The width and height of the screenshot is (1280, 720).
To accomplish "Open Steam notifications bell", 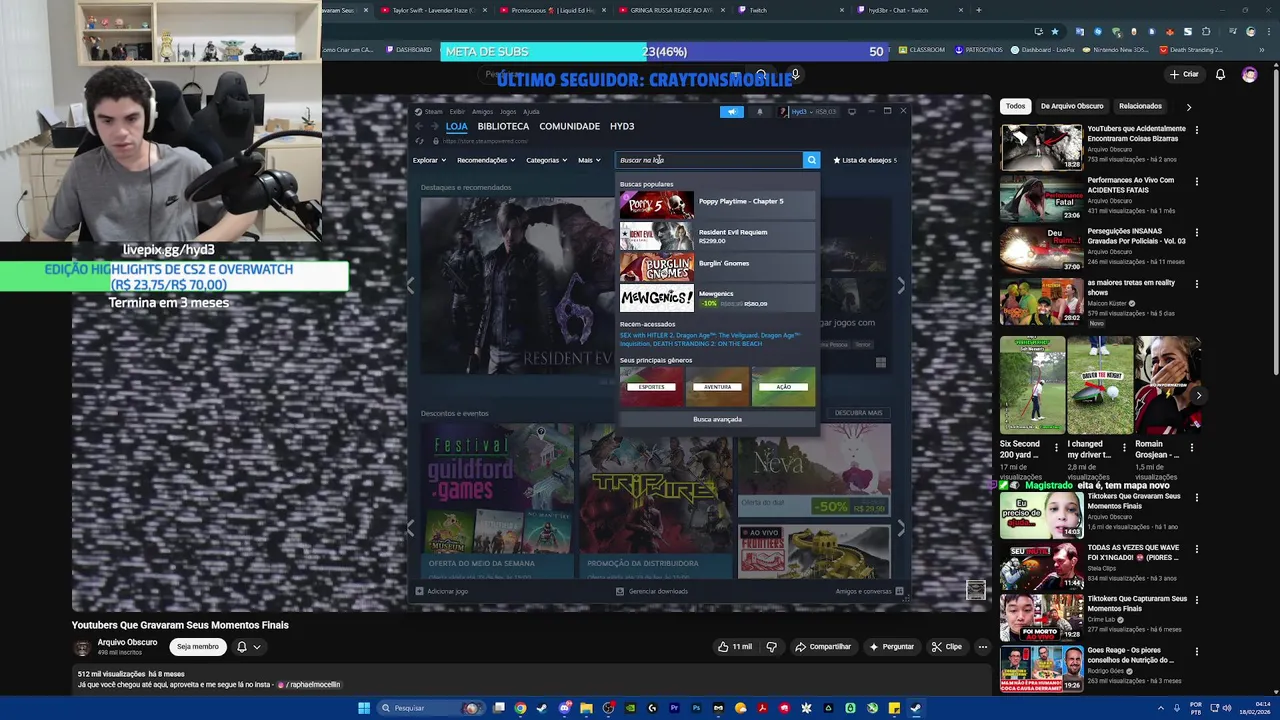I will [x=759, y=111].
